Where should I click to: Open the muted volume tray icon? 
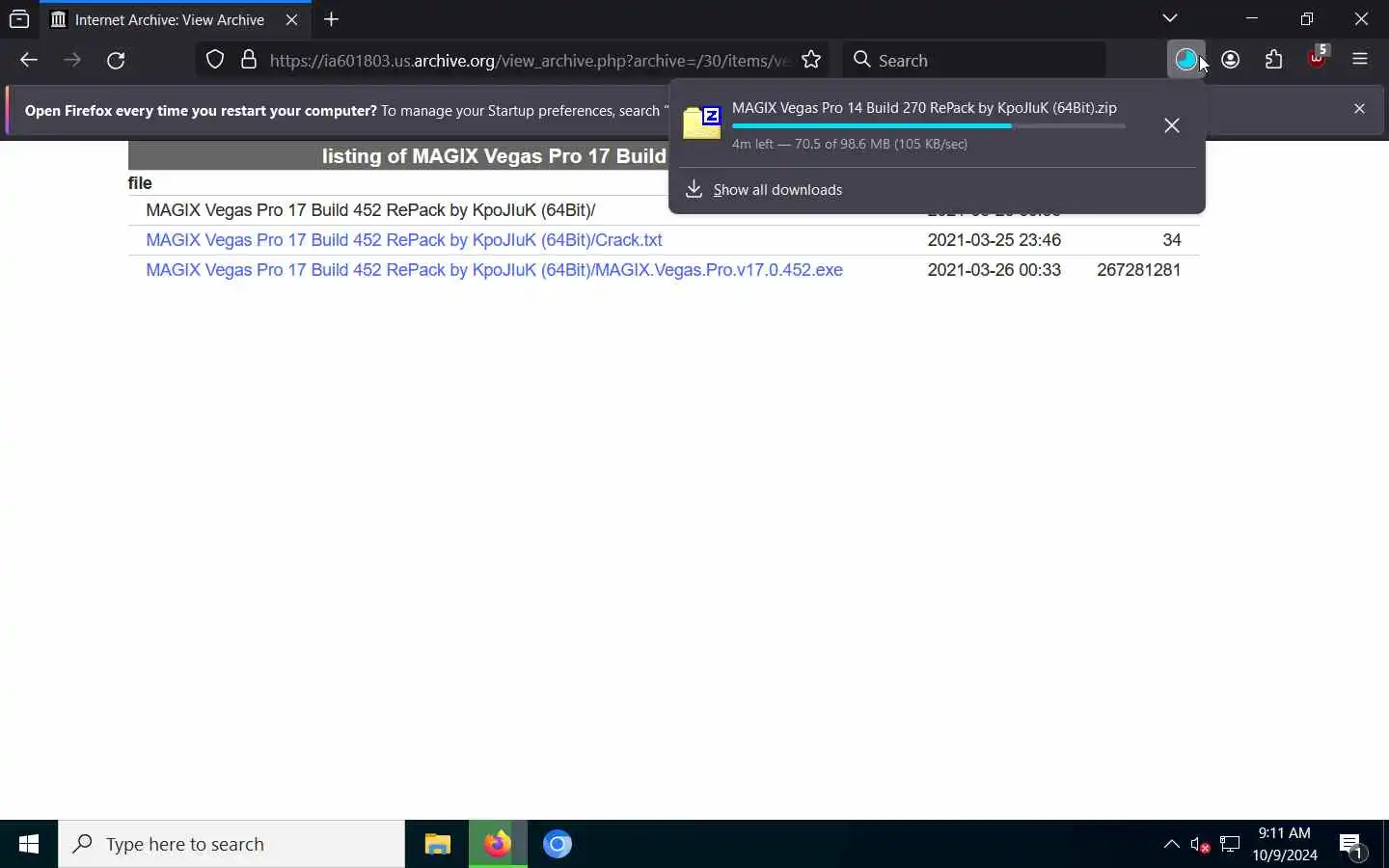coord(1200,845)
